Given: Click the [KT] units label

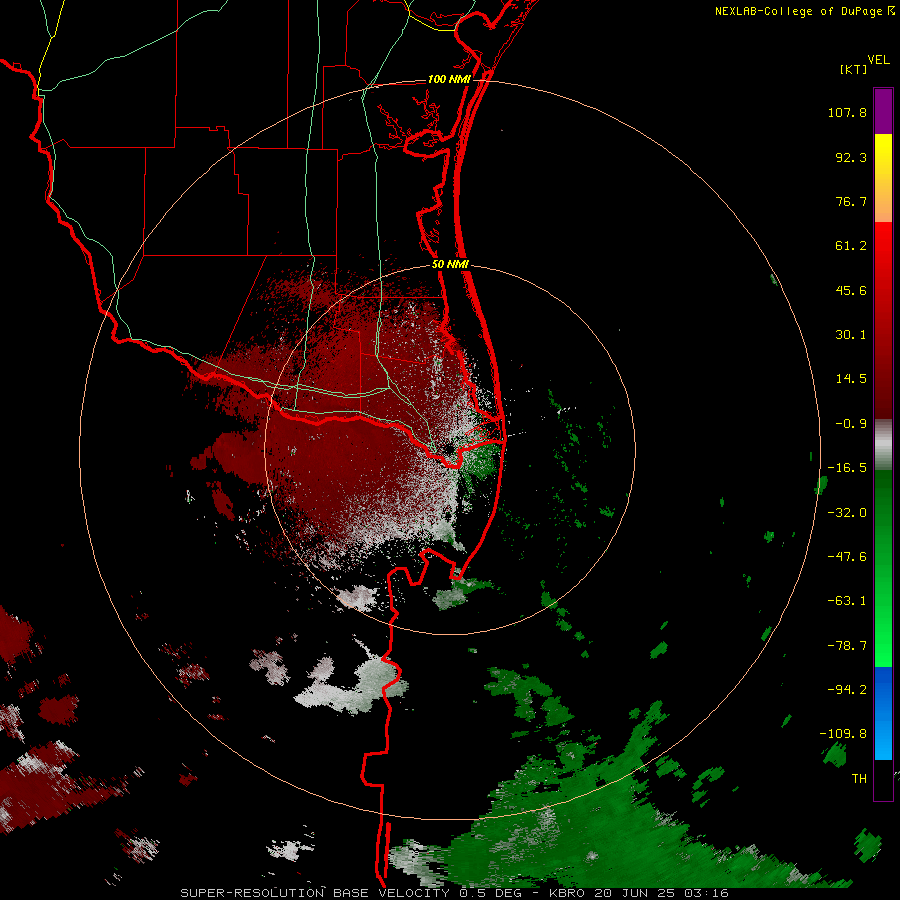Looking at the screenshot, I should click(854, 69).
